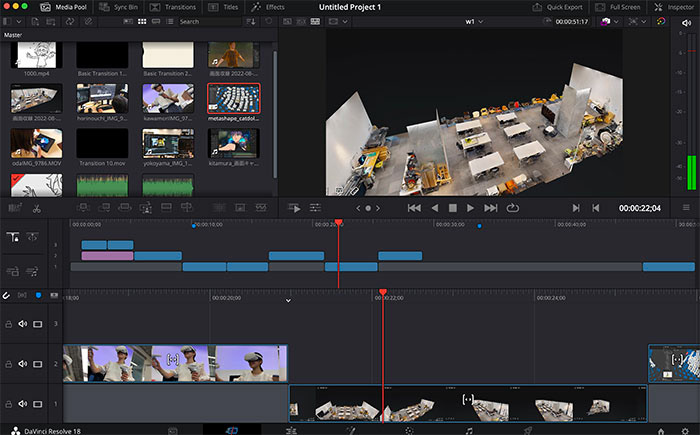Mute audio on track 2
Viewport: 700px width, 435px height.
point(23,364)
